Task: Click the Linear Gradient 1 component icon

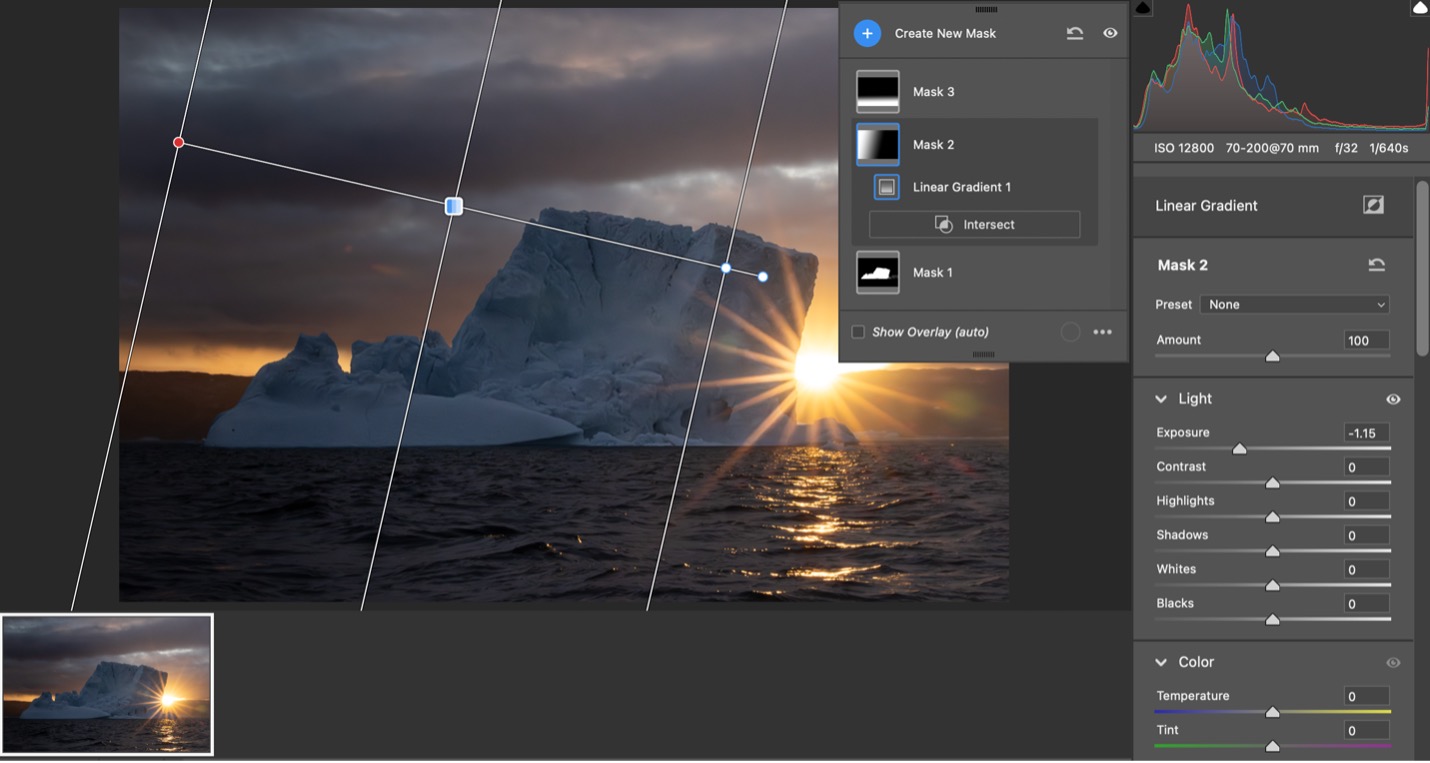Action: [886, 187]
